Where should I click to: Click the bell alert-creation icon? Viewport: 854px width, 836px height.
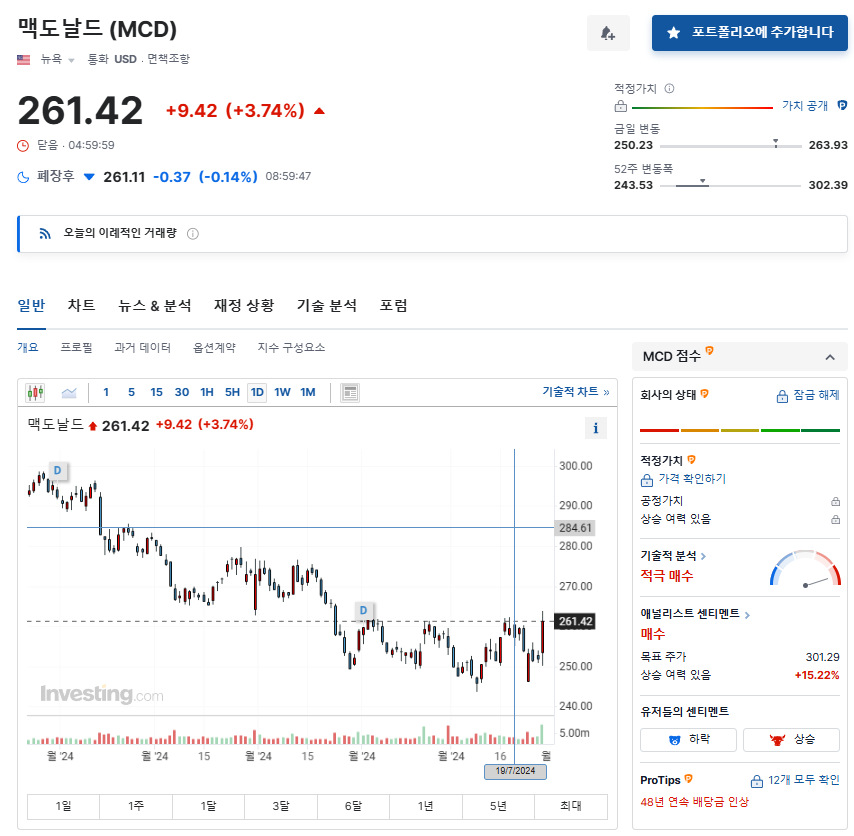click(608, 33)
